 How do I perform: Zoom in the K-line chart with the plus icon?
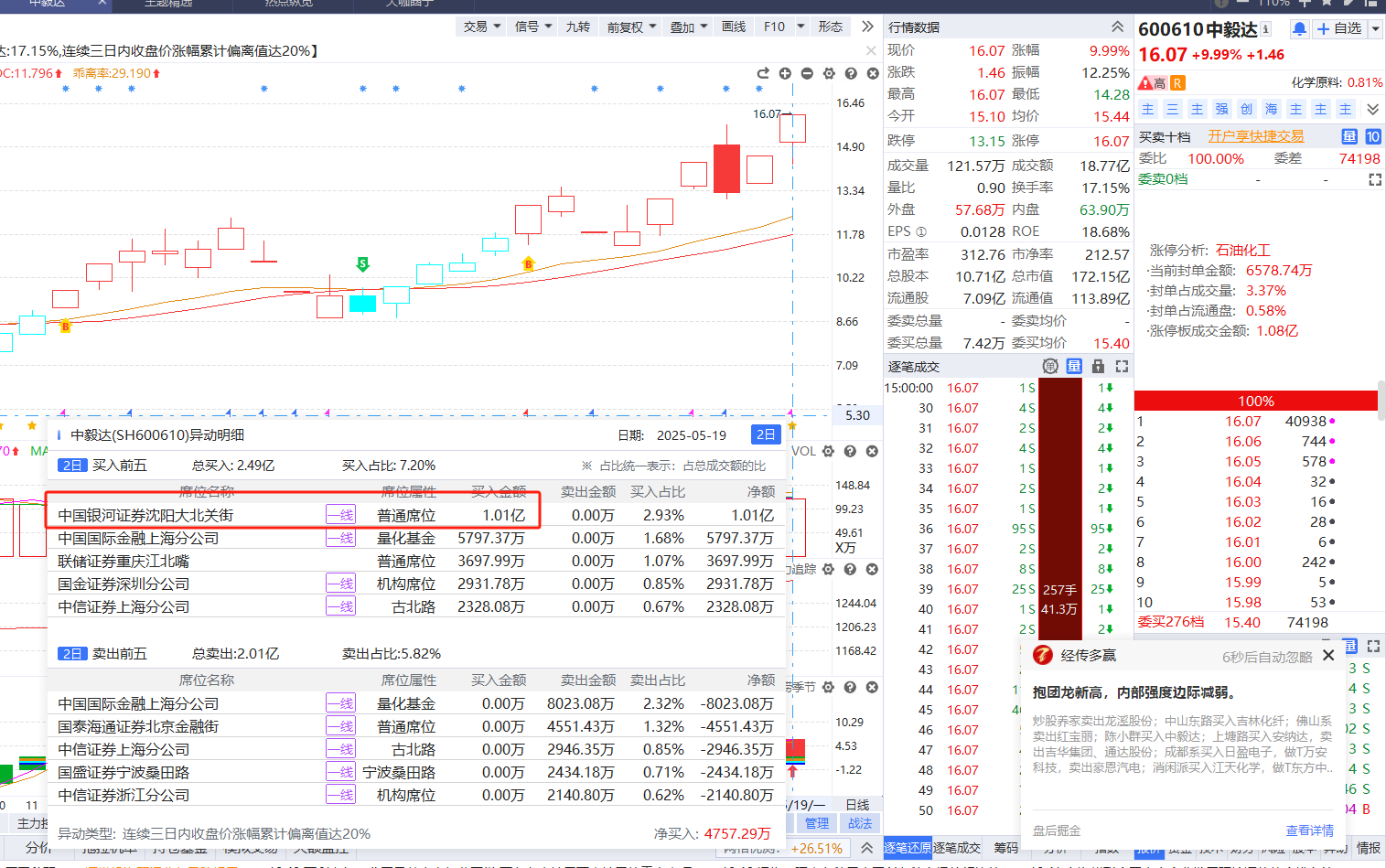click(x=785, y=73)
